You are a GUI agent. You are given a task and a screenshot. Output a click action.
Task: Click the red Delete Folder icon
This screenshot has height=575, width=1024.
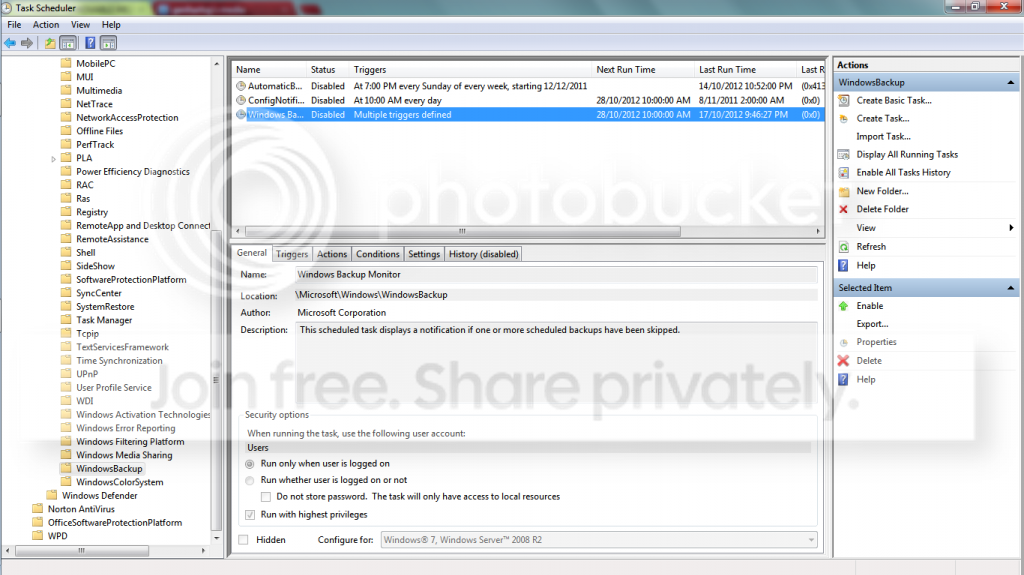843,209
